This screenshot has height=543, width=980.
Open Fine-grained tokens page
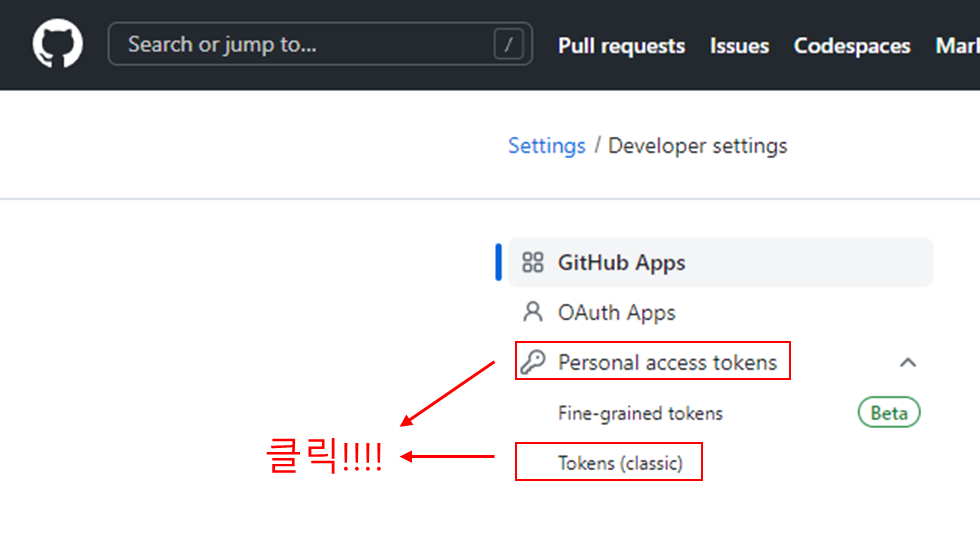(x=640, y=413)
